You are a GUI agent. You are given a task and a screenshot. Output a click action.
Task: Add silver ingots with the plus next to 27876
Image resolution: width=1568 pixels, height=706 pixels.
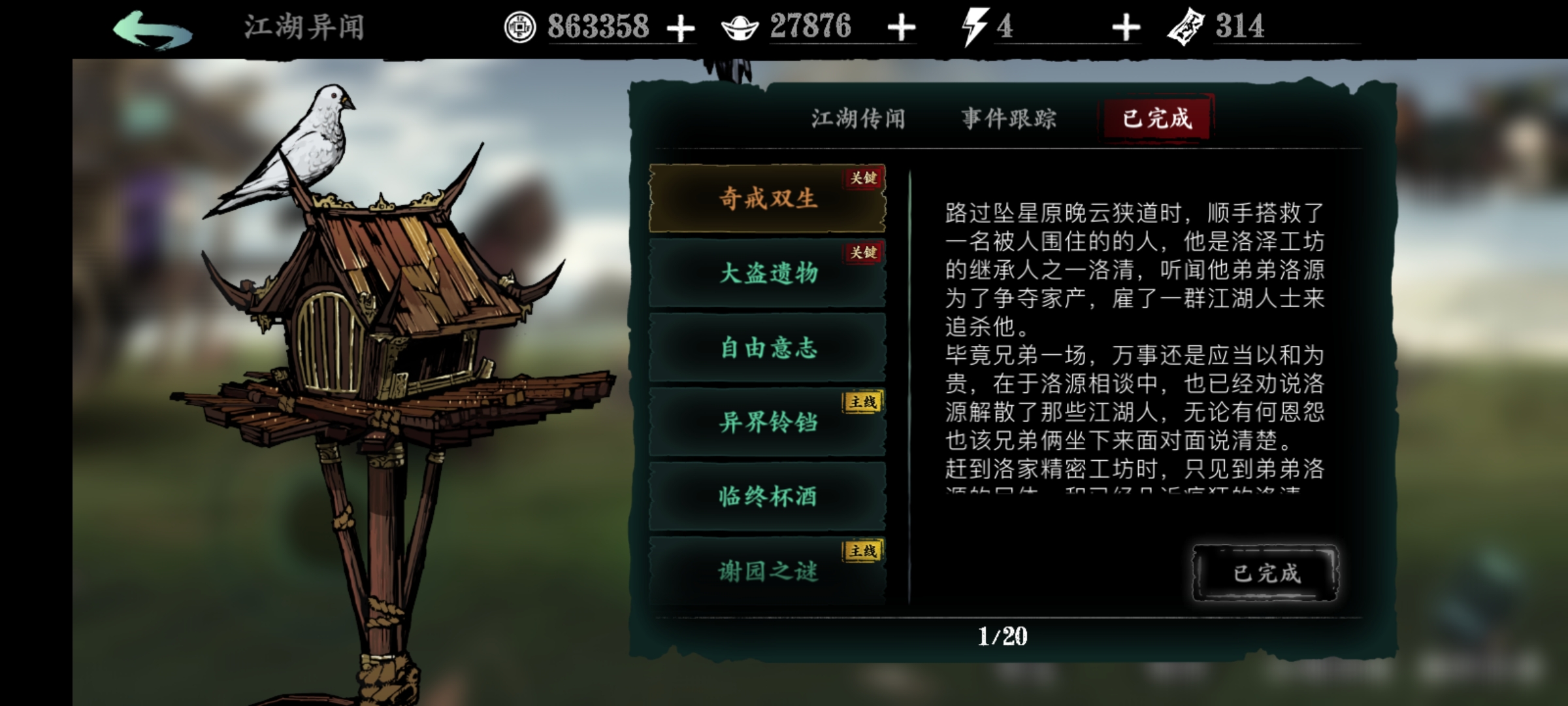pyautogui.click(x=902, y=28)
